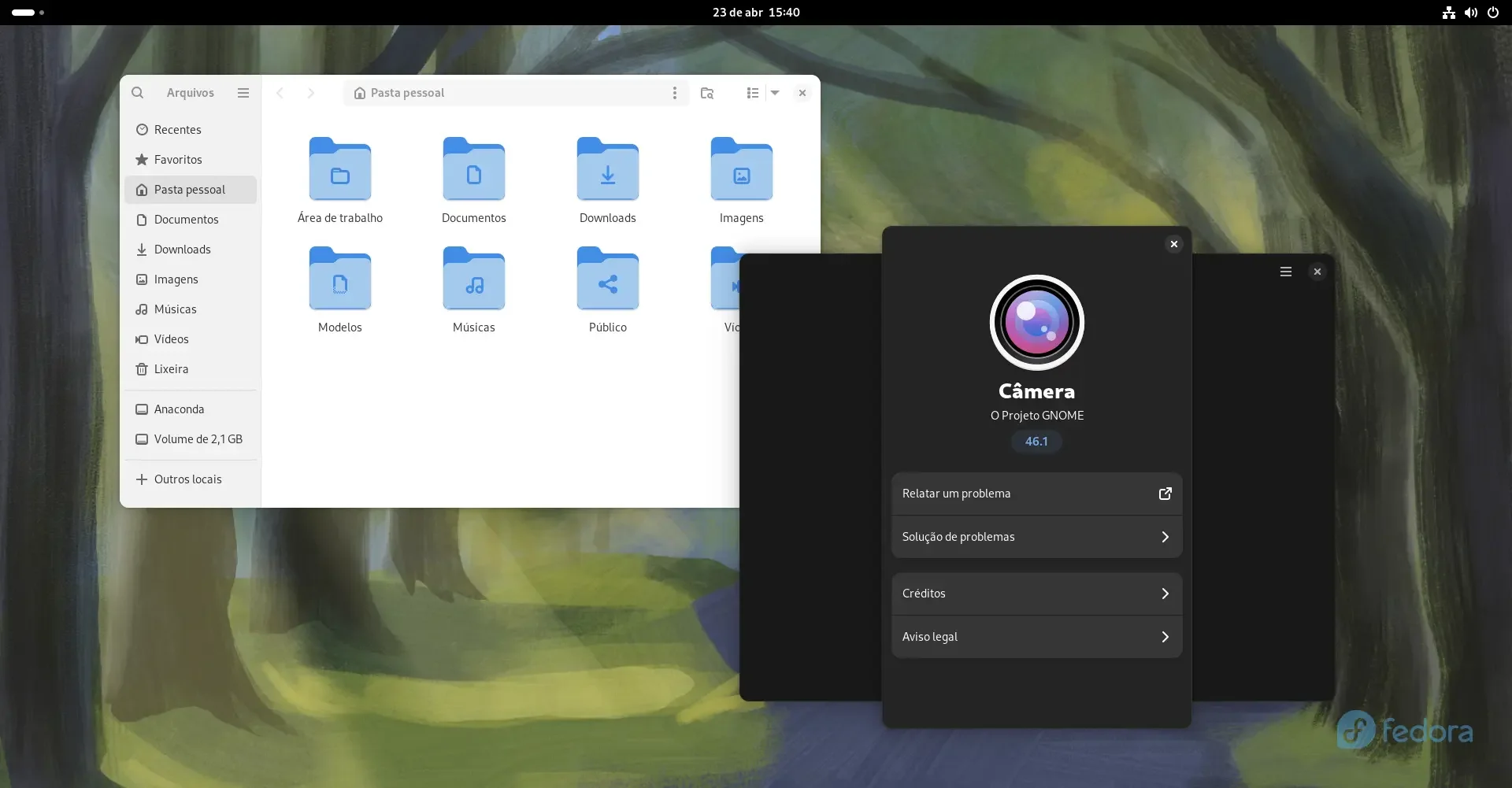Click the search-in-folder icon in toolbar

[x=707, y=93]
